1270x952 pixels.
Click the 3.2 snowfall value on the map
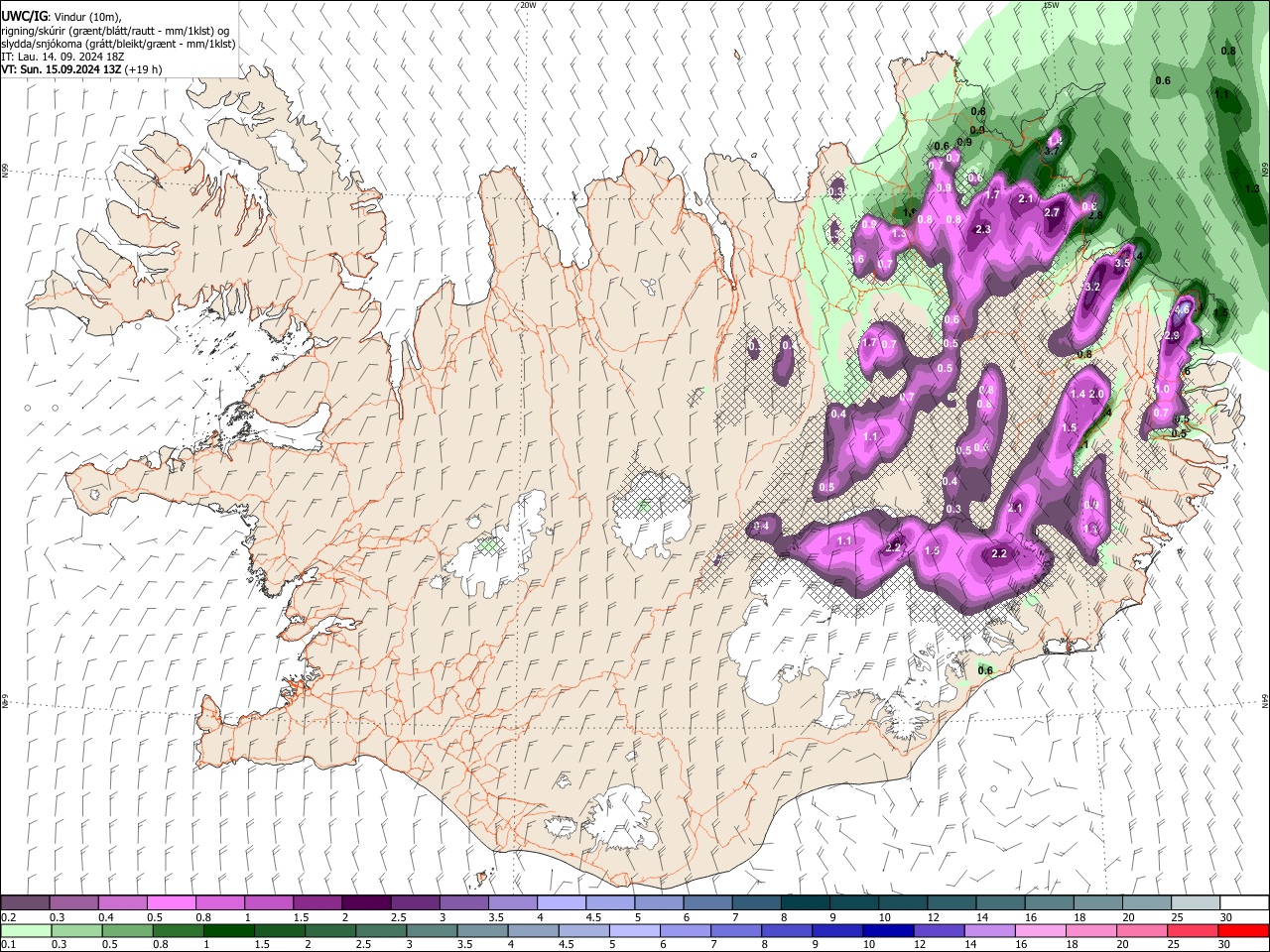[x=1093, y=287]
